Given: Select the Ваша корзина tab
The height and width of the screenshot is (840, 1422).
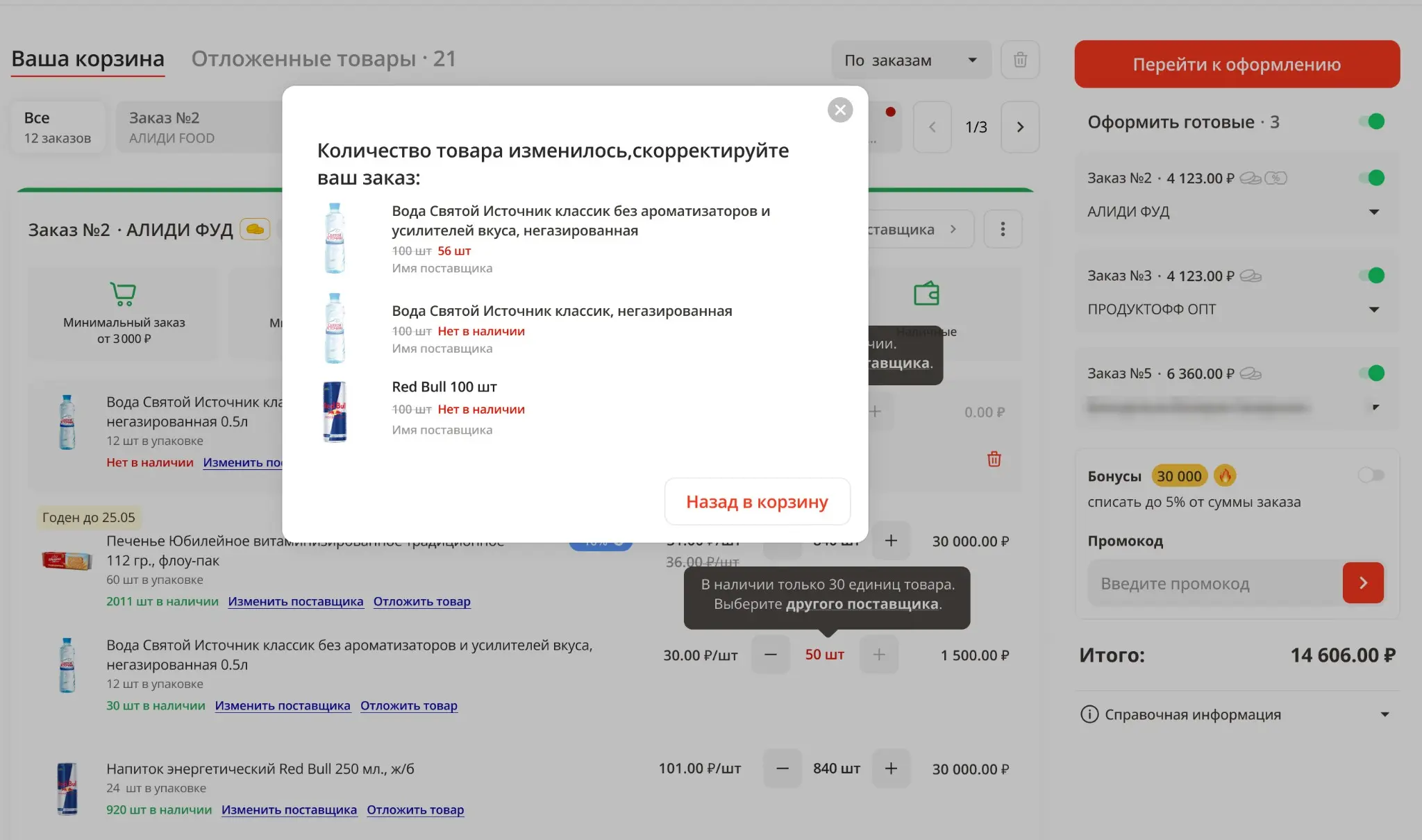Looking at the screenshot, I should pyautogui.click(x=88, y=58).
